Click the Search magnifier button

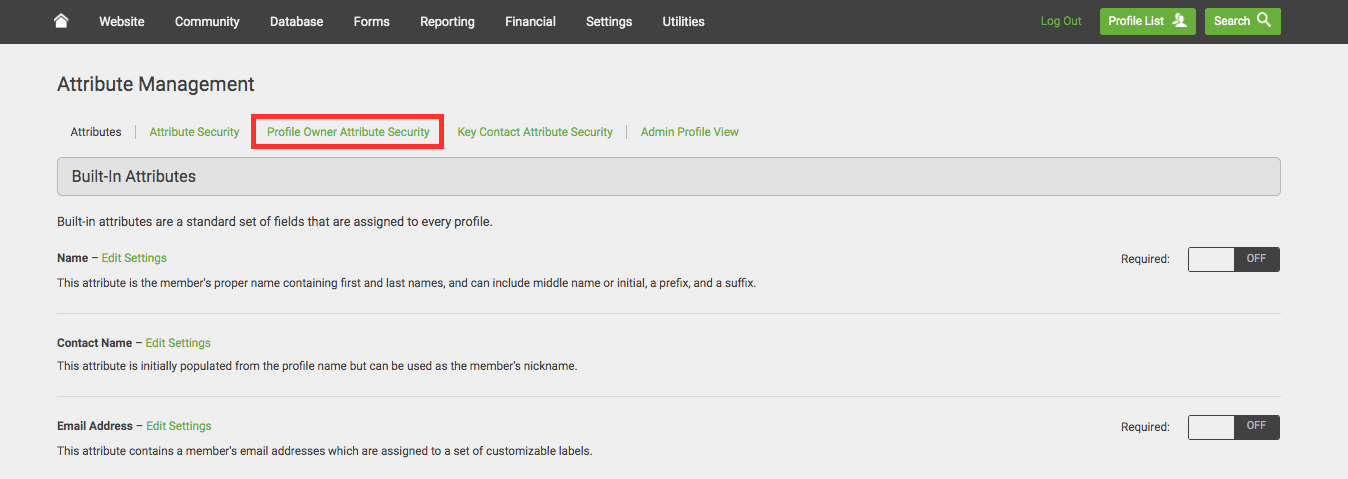1242,21
